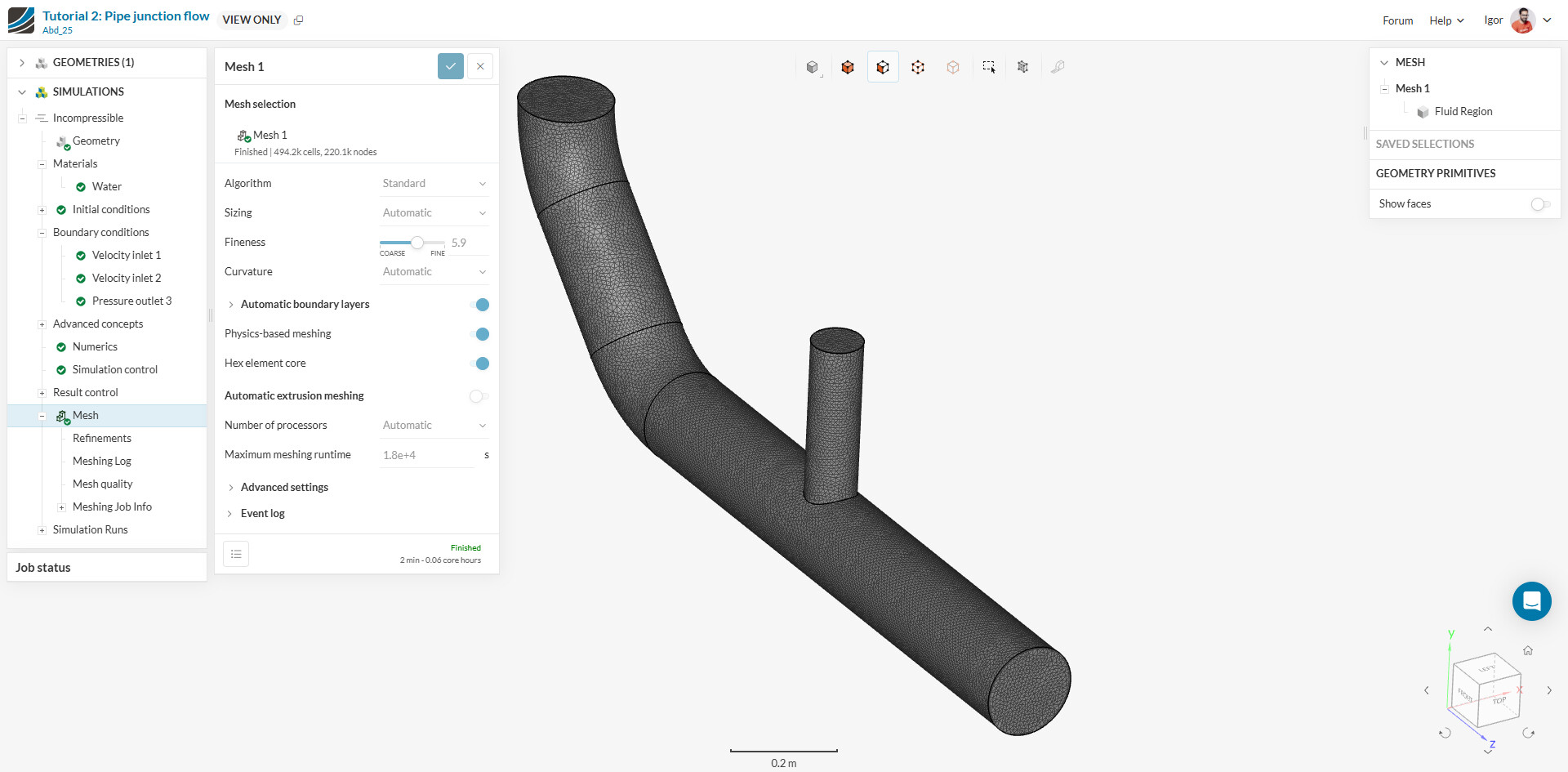Image resolution: width=1568 pixels, height=772 pixels.
Task: Expand Automatic boundary layers options
Action: [231, 305]
